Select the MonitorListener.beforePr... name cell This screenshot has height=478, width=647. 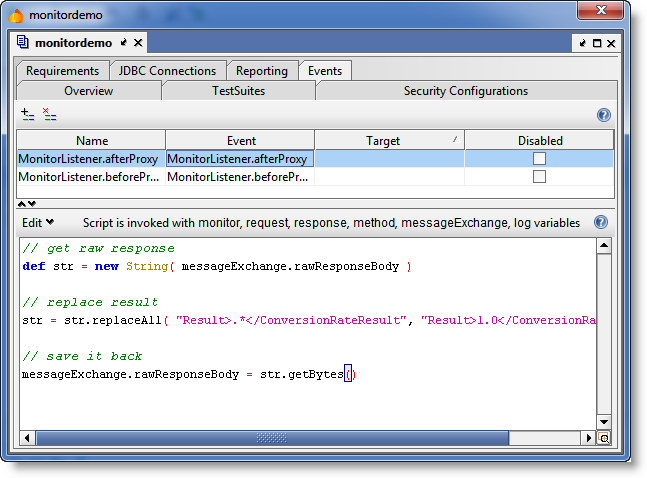pyautogui.click(x=91, y=177)
